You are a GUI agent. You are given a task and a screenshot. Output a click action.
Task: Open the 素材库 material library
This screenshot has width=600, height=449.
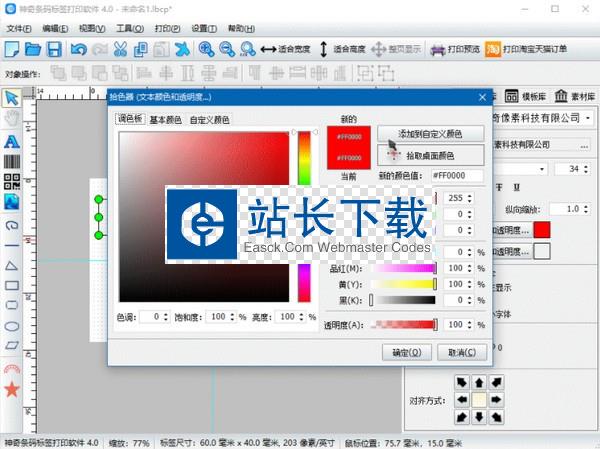pos(575,96)
